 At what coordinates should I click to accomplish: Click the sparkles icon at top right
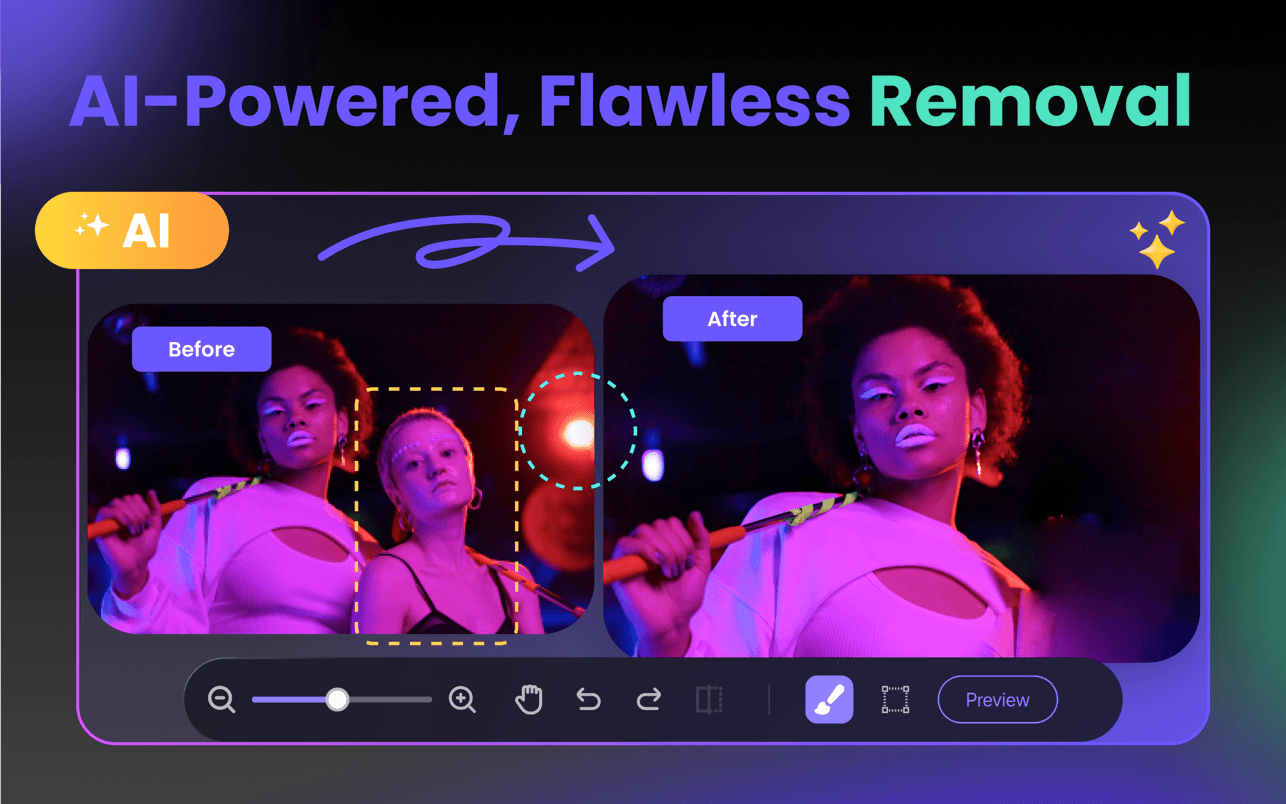tap(1154, 238)
